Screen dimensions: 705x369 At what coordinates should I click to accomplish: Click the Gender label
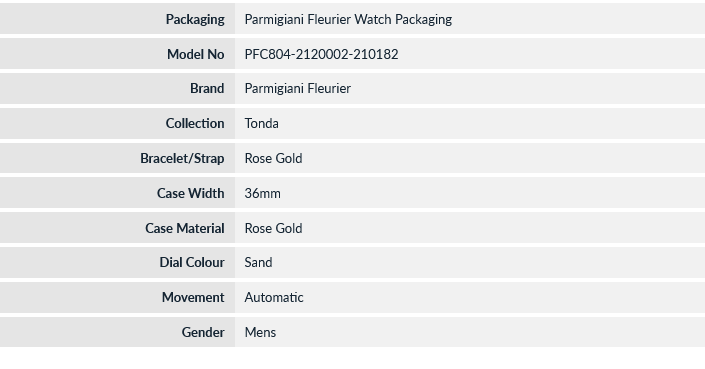click(203, 333)
